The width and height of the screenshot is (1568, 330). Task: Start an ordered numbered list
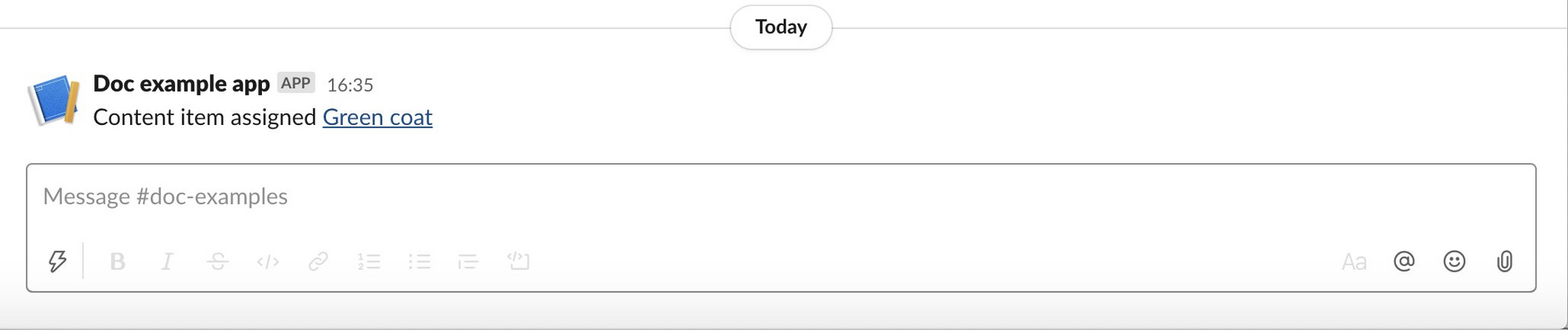[x=369, y=262]
